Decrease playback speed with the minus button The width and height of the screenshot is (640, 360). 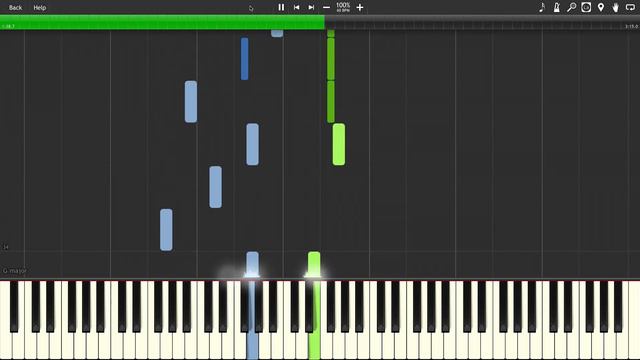click(326, 7)
